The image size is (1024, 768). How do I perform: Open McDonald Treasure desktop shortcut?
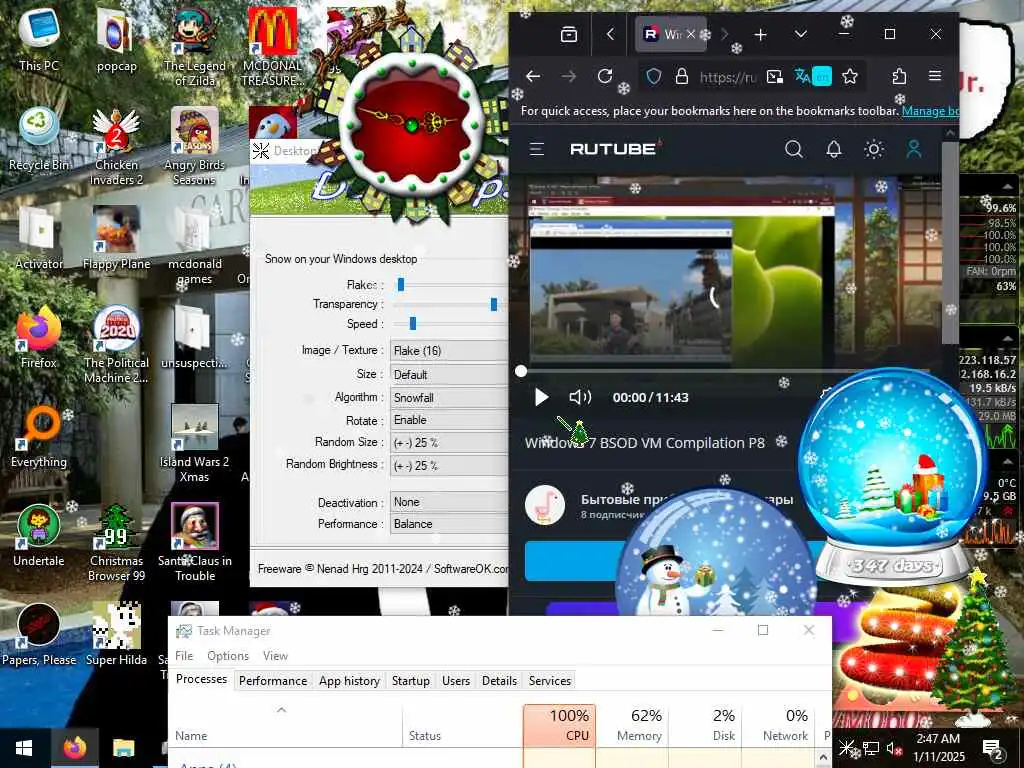(x=272, y=48)
